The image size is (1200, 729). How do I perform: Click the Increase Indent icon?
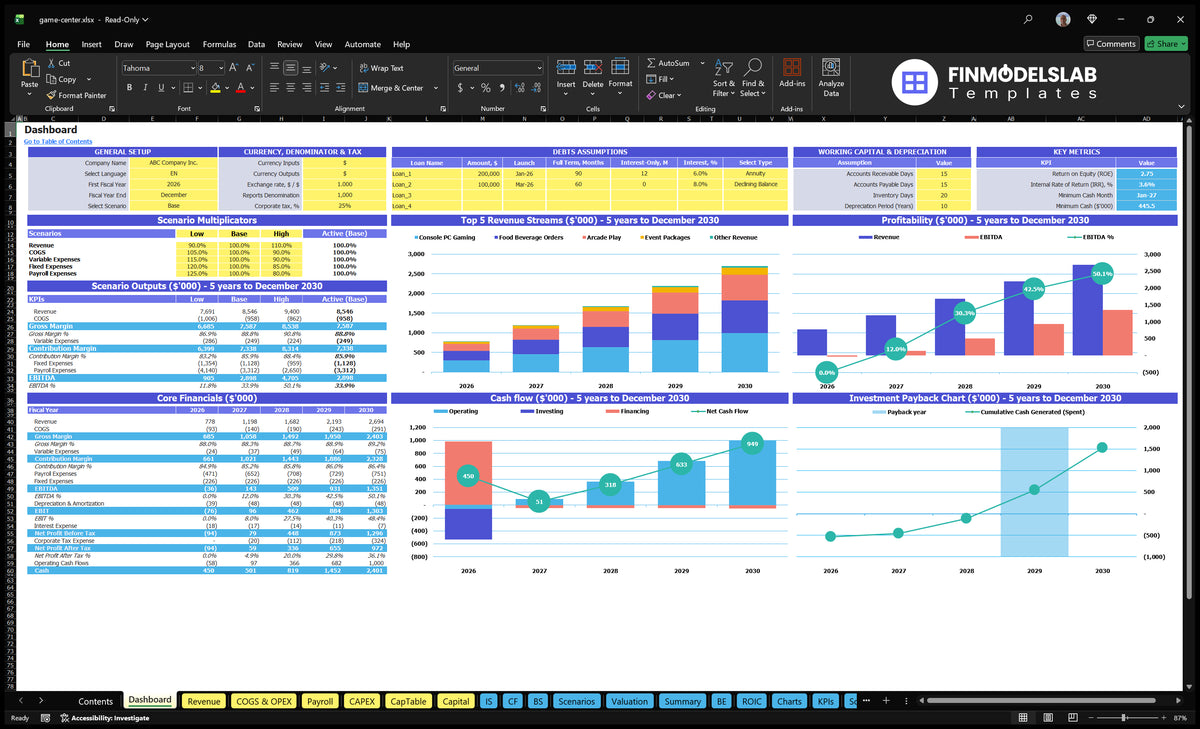(x=340, y=88)
